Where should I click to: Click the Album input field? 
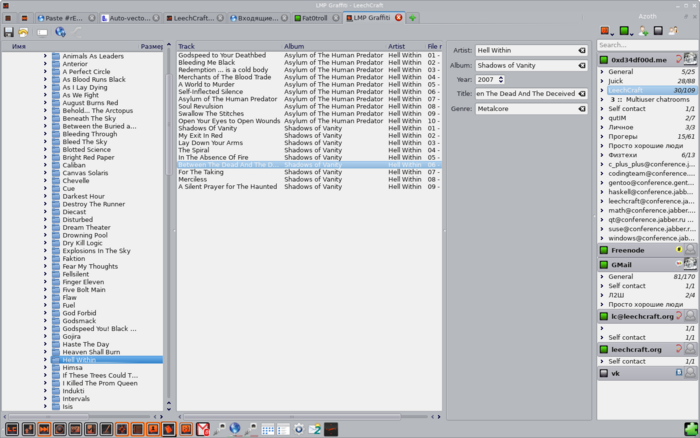[x=531, y=65]
